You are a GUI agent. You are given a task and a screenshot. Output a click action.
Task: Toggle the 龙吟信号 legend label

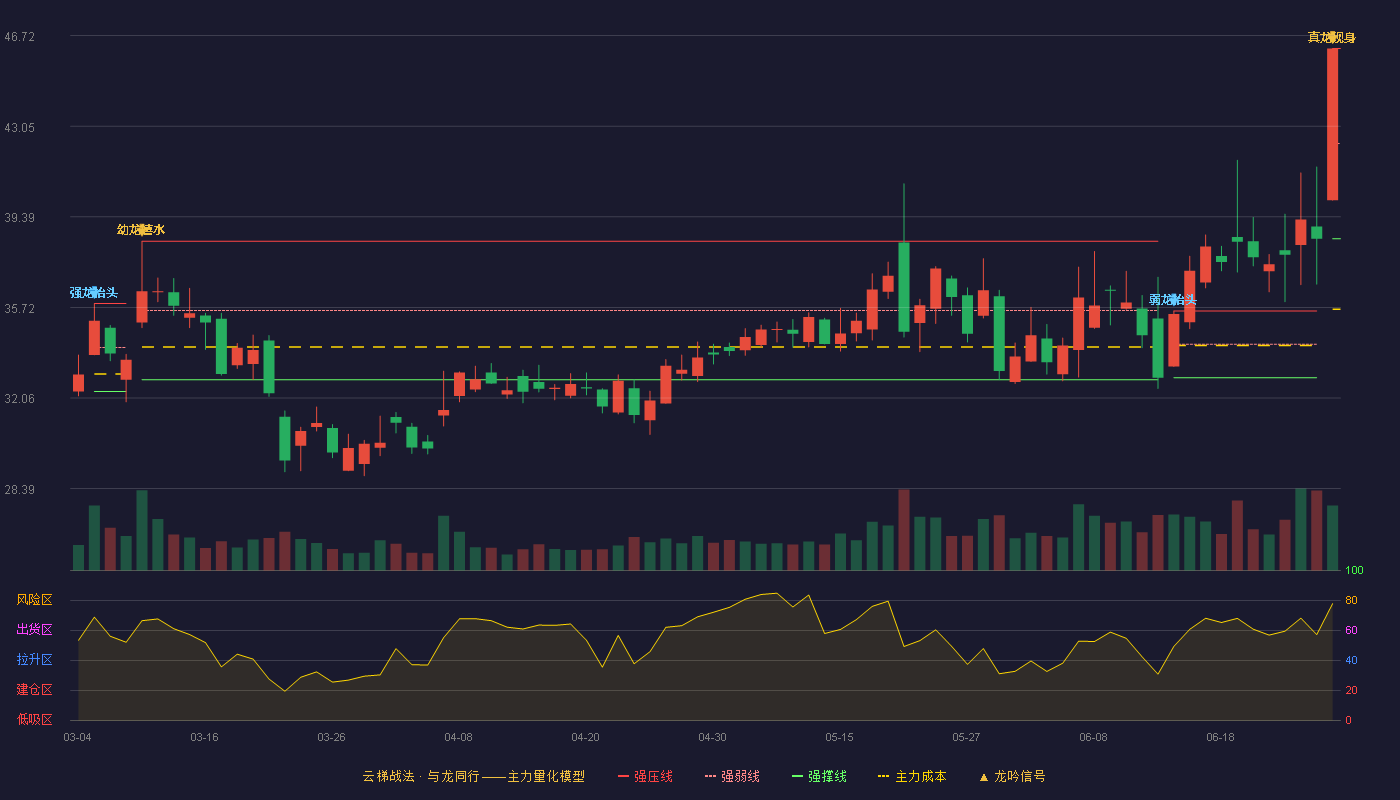(1020, 776)
